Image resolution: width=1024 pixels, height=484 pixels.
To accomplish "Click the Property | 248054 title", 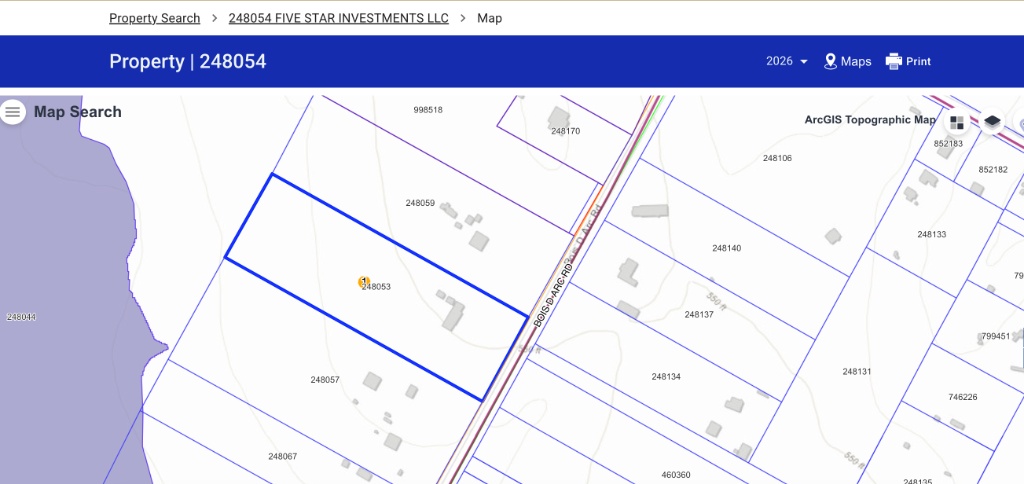I will tap(187, 61).
